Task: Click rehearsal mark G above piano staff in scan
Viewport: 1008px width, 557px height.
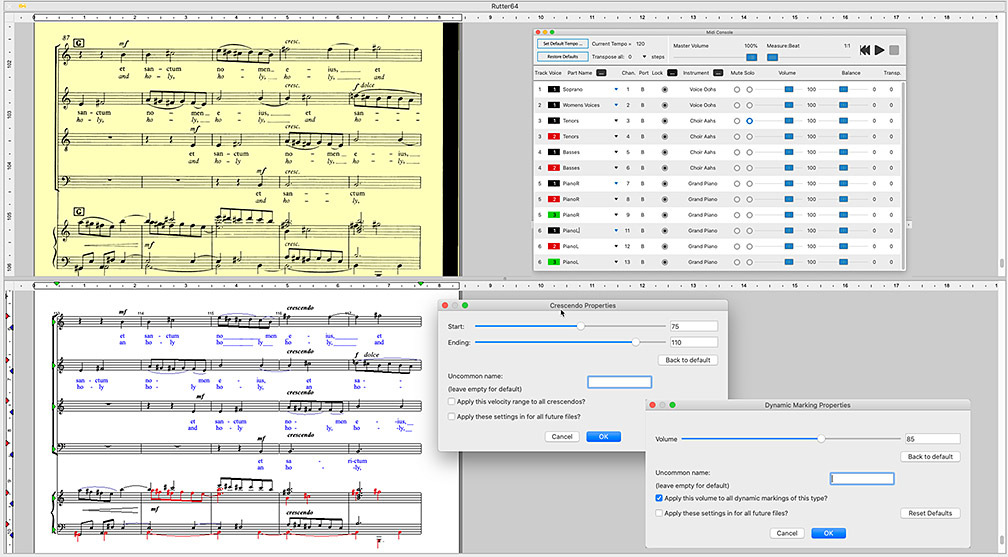Action: click(x=78, y=212)
